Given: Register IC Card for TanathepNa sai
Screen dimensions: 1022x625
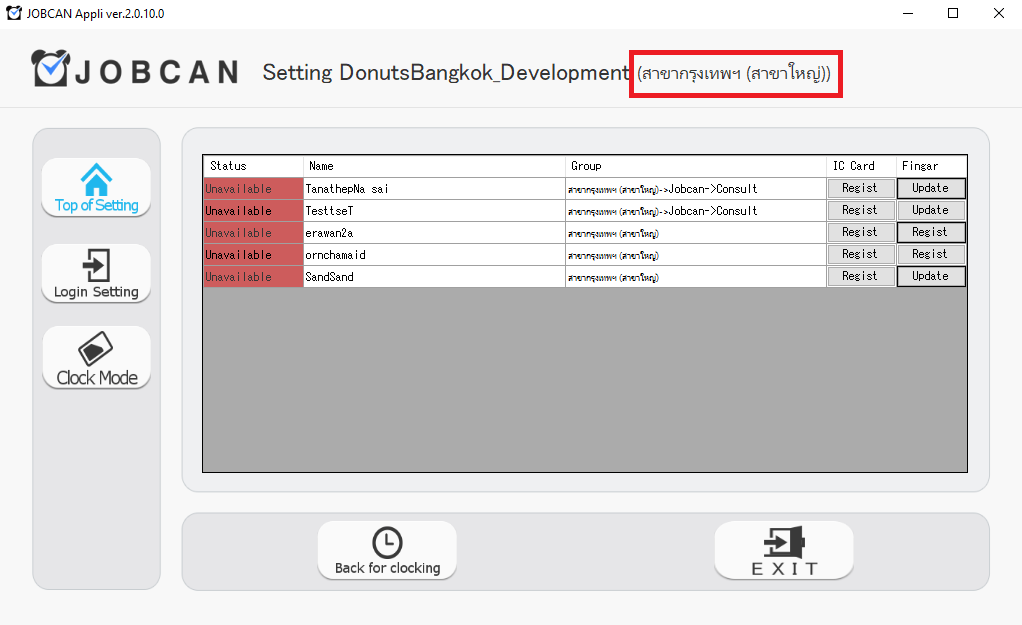Looking at the screenshot, I should tap(860, 188).
